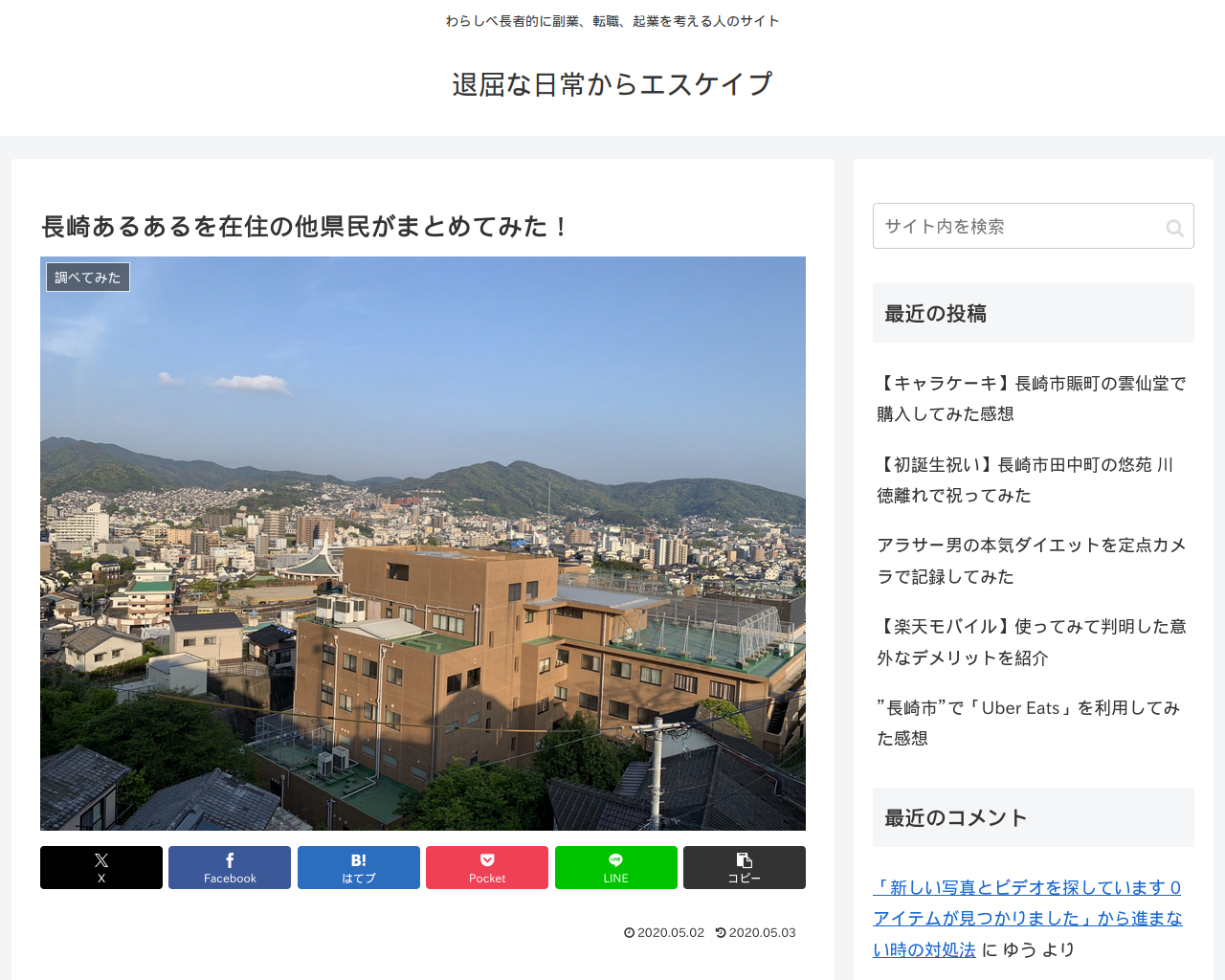Open the 長崎市 Uber Eats review post
Viewport: 1225px width, 980px height.
pyautogui.click(x=1032, y=723)
